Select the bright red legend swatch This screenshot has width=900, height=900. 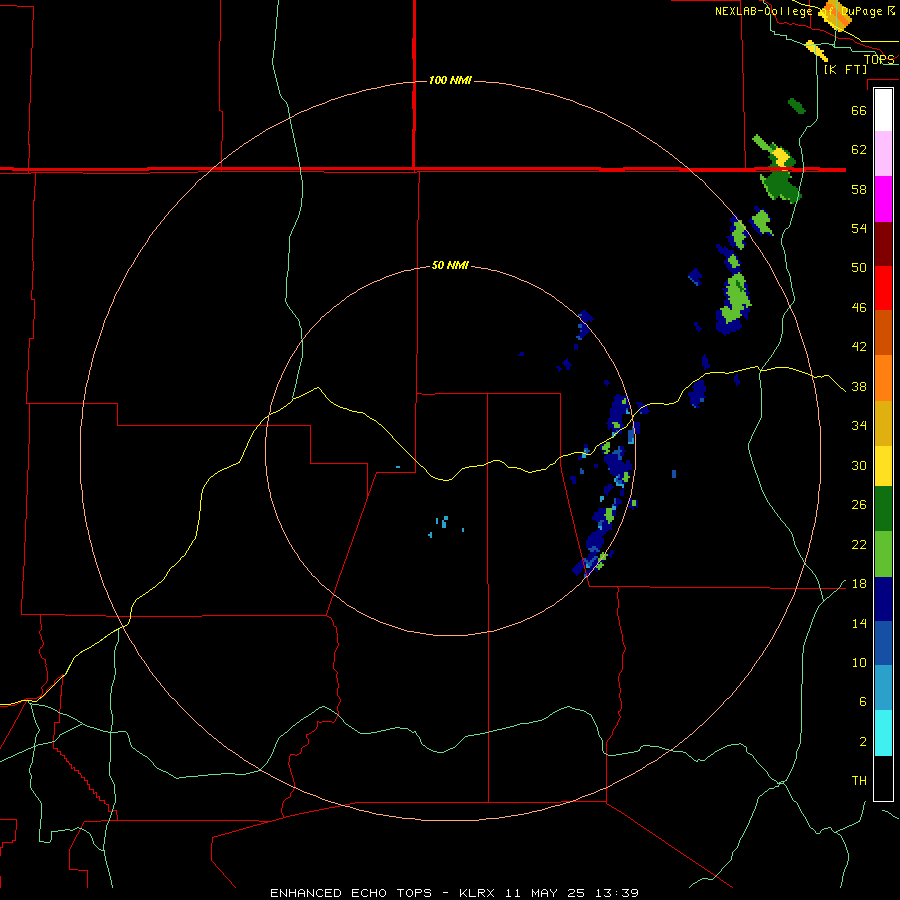[883, 288]
